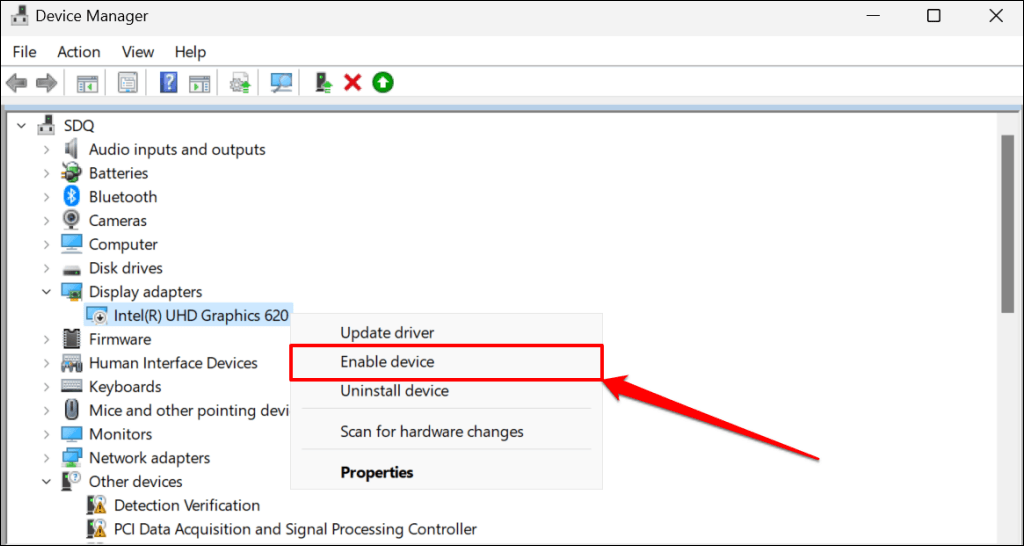Expand the Disk drives node
This screenshot has height=546, width=1024.
pos(46,268)
